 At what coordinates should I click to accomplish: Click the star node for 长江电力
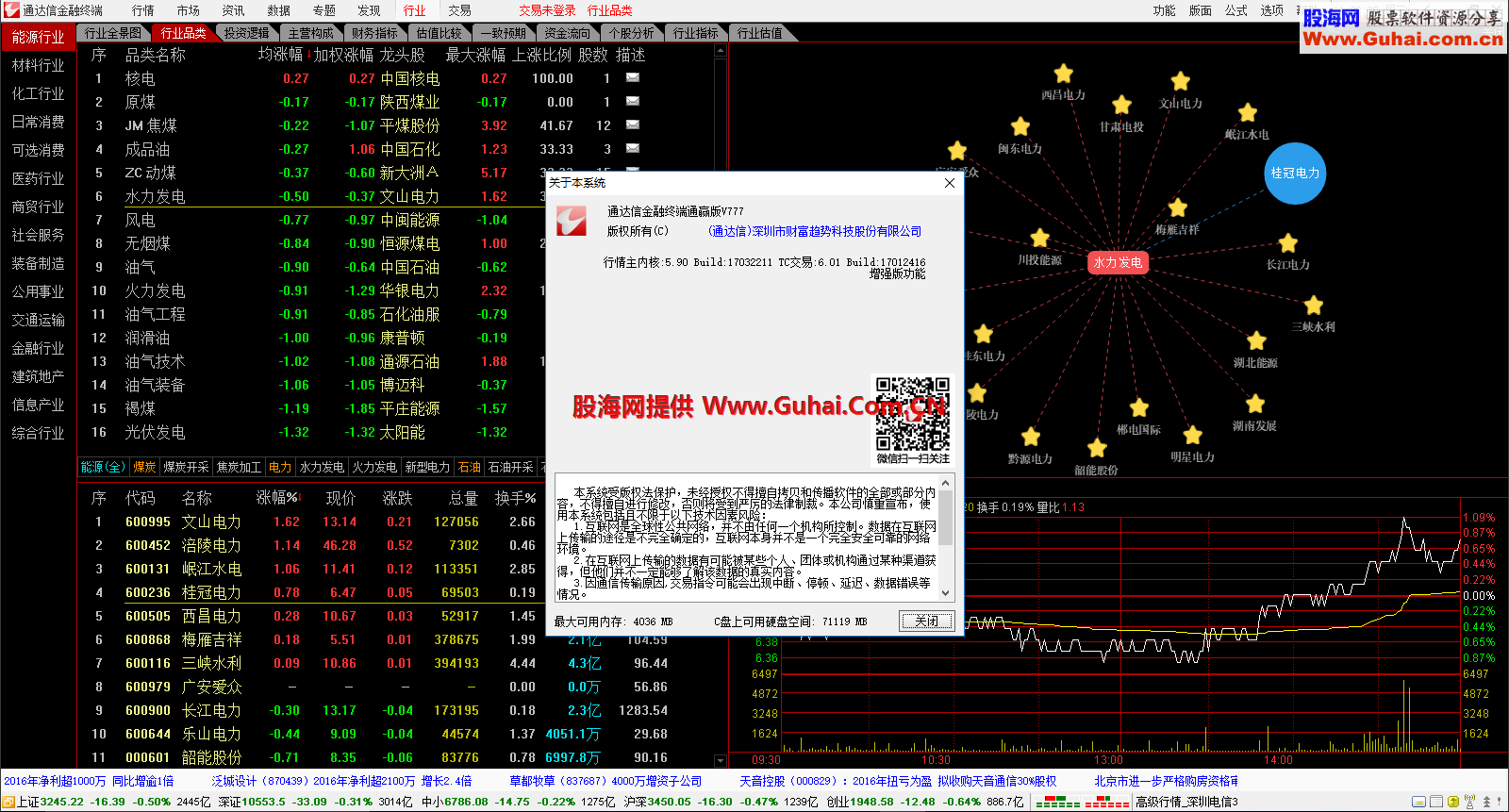point(1288,243)
